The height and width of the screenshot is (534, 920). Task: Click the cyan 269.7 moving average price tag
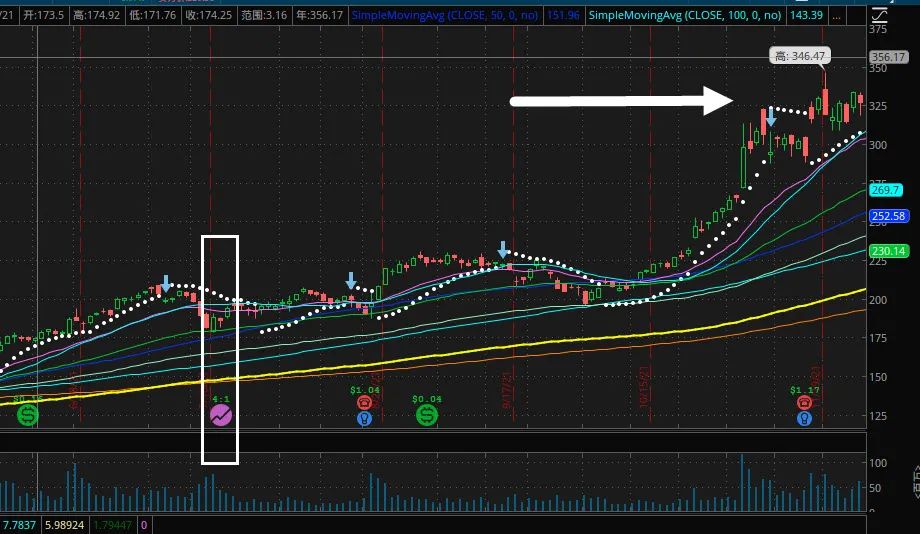point(884,190)
